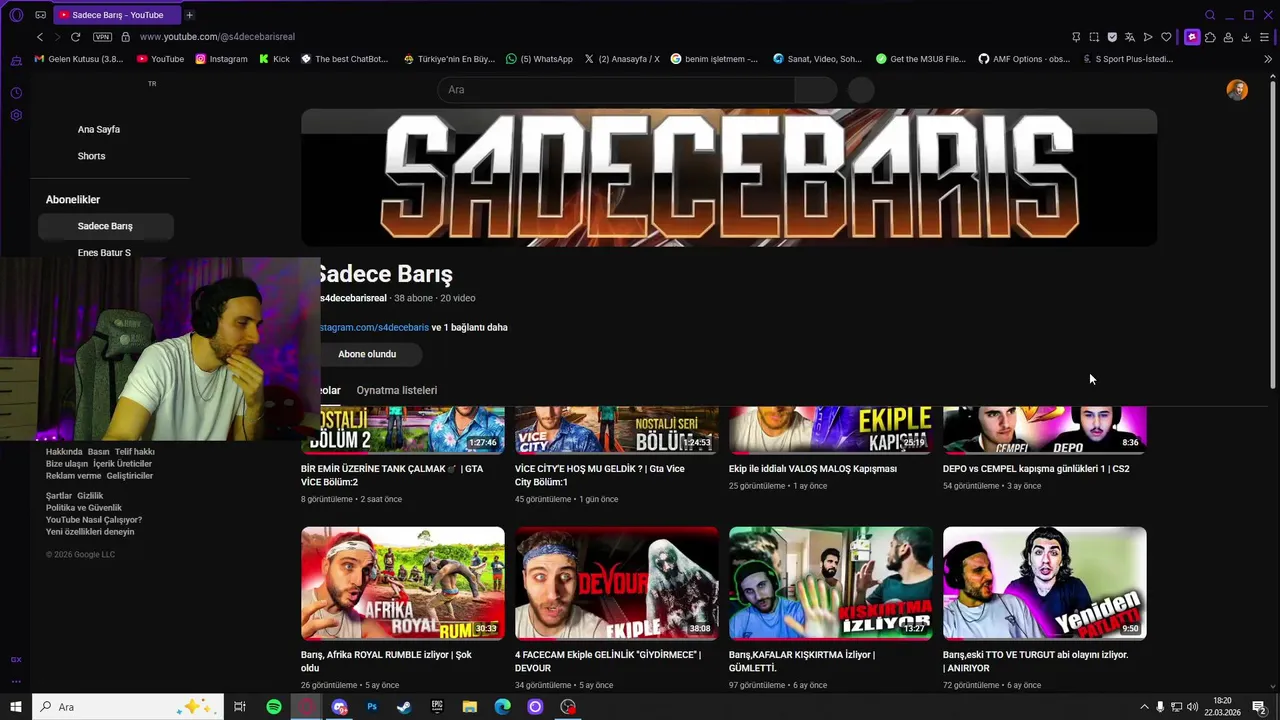This screenshot has width=1280, height=720.
Task: Show hidden system tray icons chevron
Action: 1144,707
